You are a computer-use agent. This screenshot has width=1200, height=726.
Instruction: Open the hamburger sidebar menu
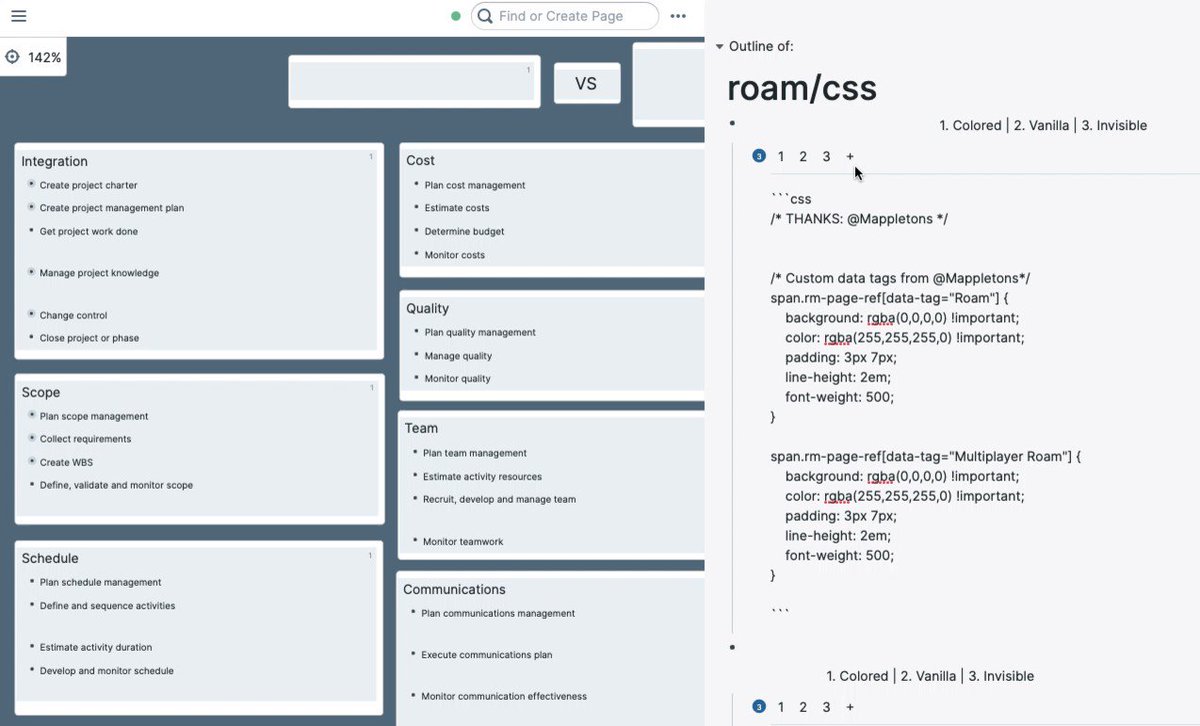pyautogui.click(x=18, y=16)
